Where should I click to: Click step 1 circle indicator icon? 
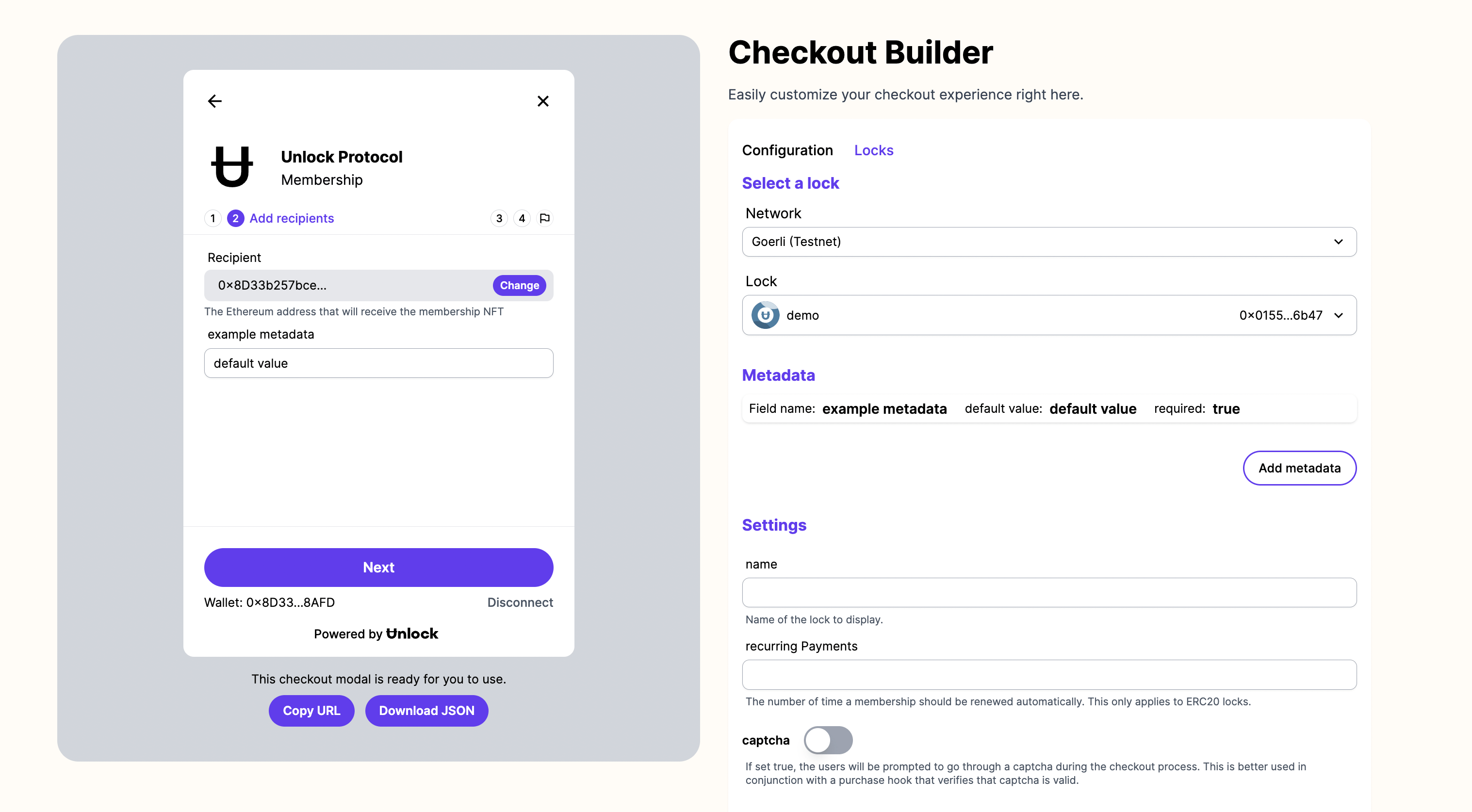213,217
